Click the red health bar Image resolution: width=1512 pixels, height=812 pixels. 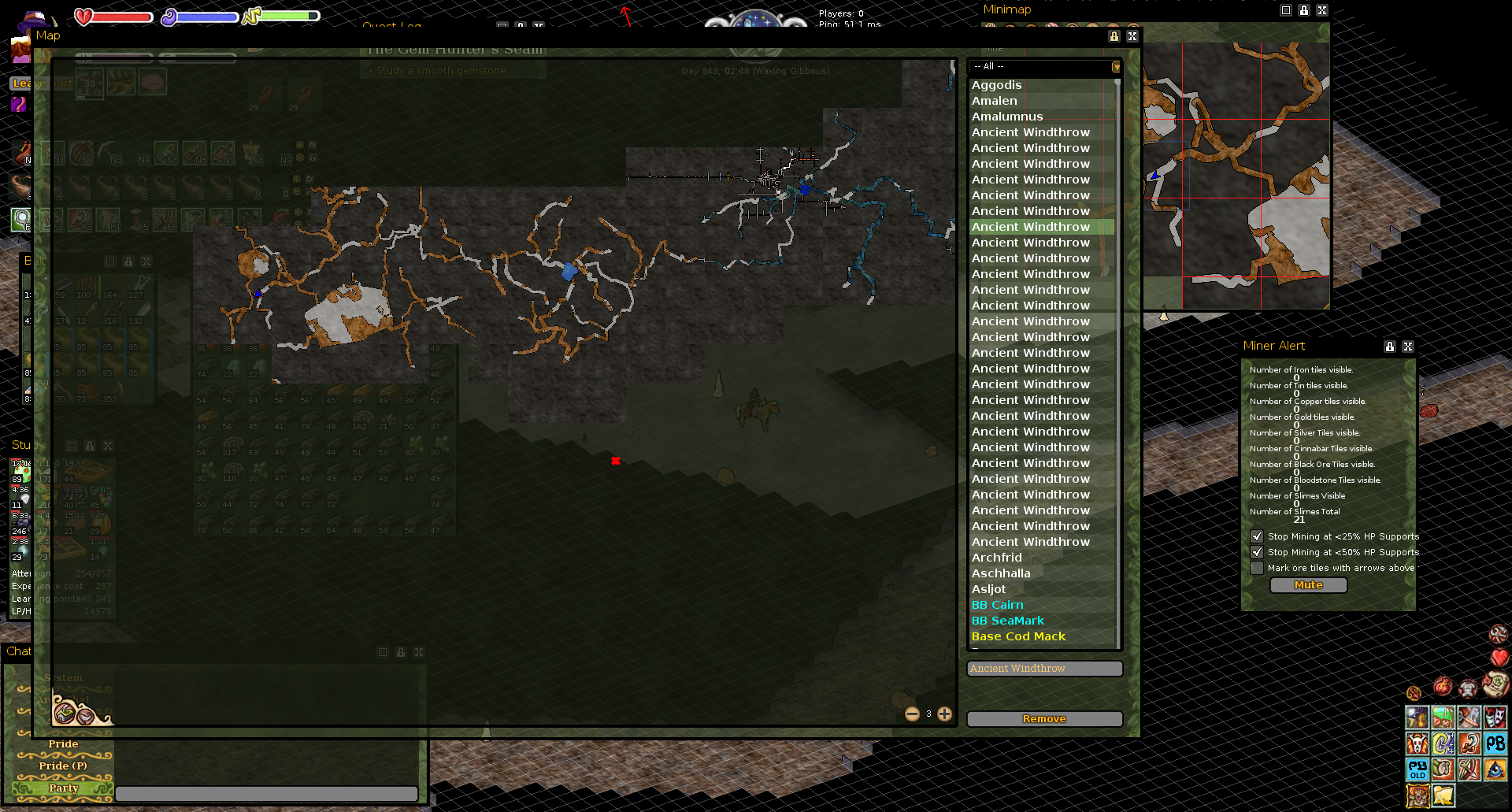115,17
